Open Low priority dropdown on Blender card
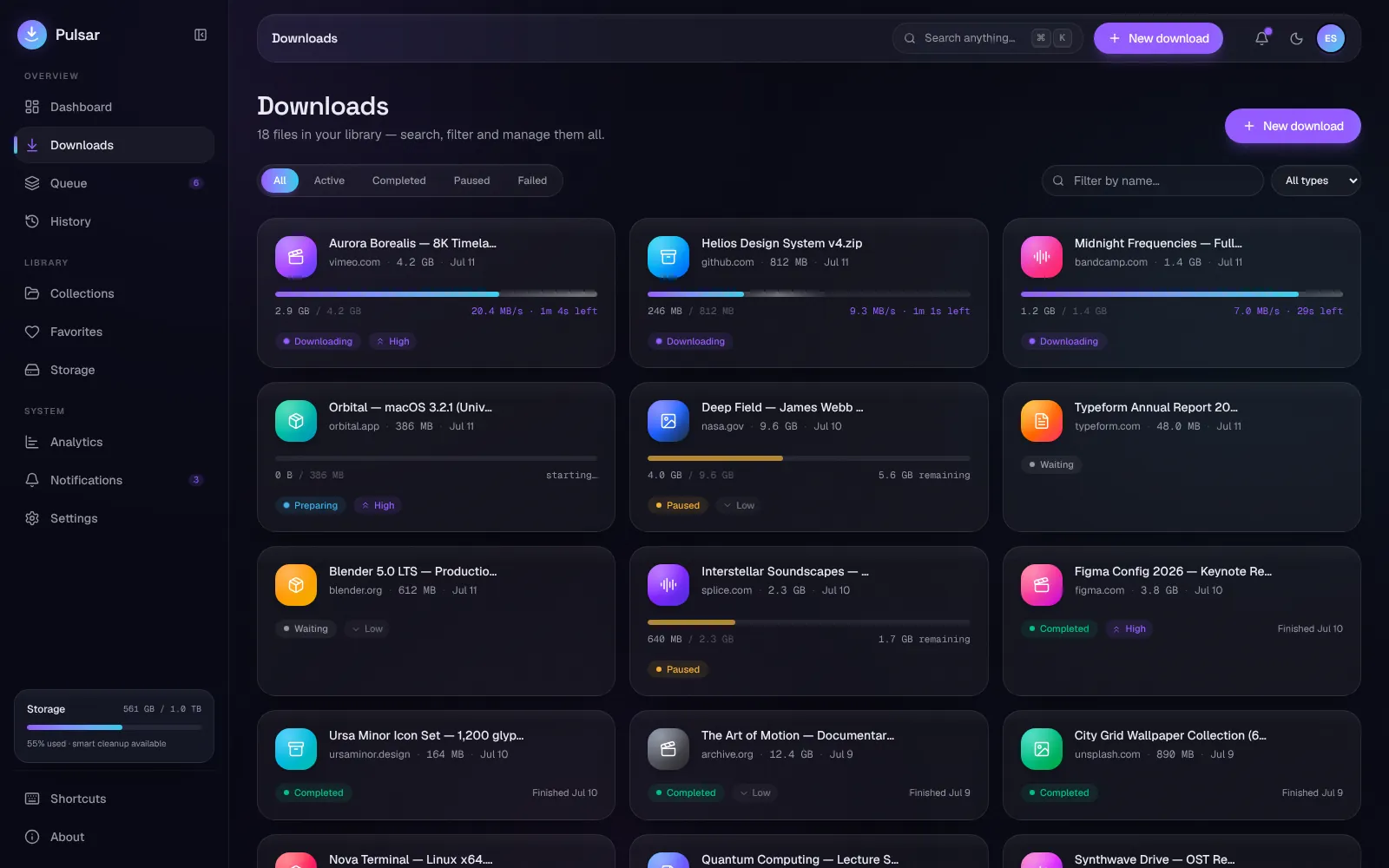The width and height of the screenshot is (1389, 868). click(x=366, y=628)
